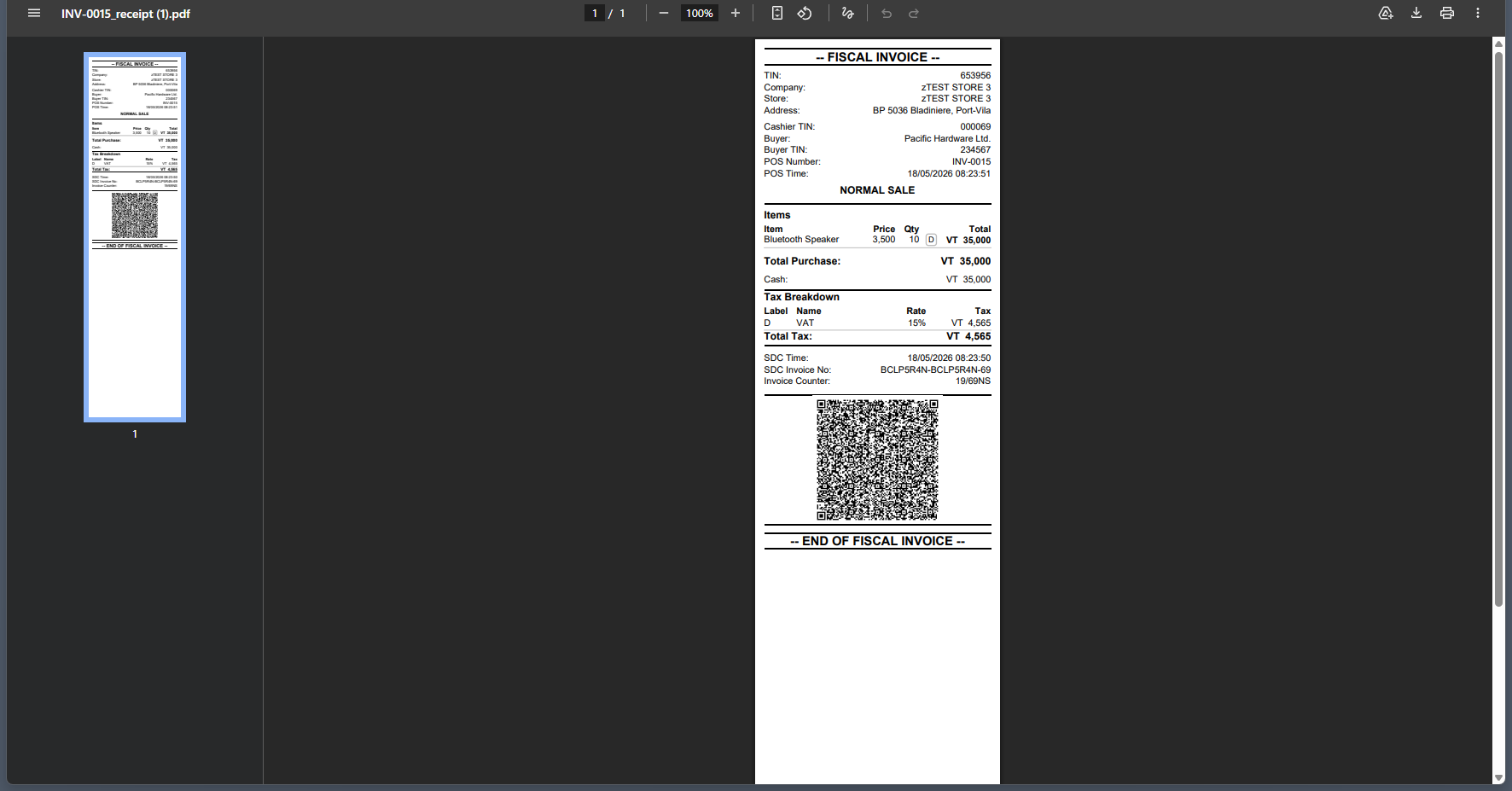Click the fit to page icon
Viewport: 1512px width, 791px height.
click(x=777, y=13)
